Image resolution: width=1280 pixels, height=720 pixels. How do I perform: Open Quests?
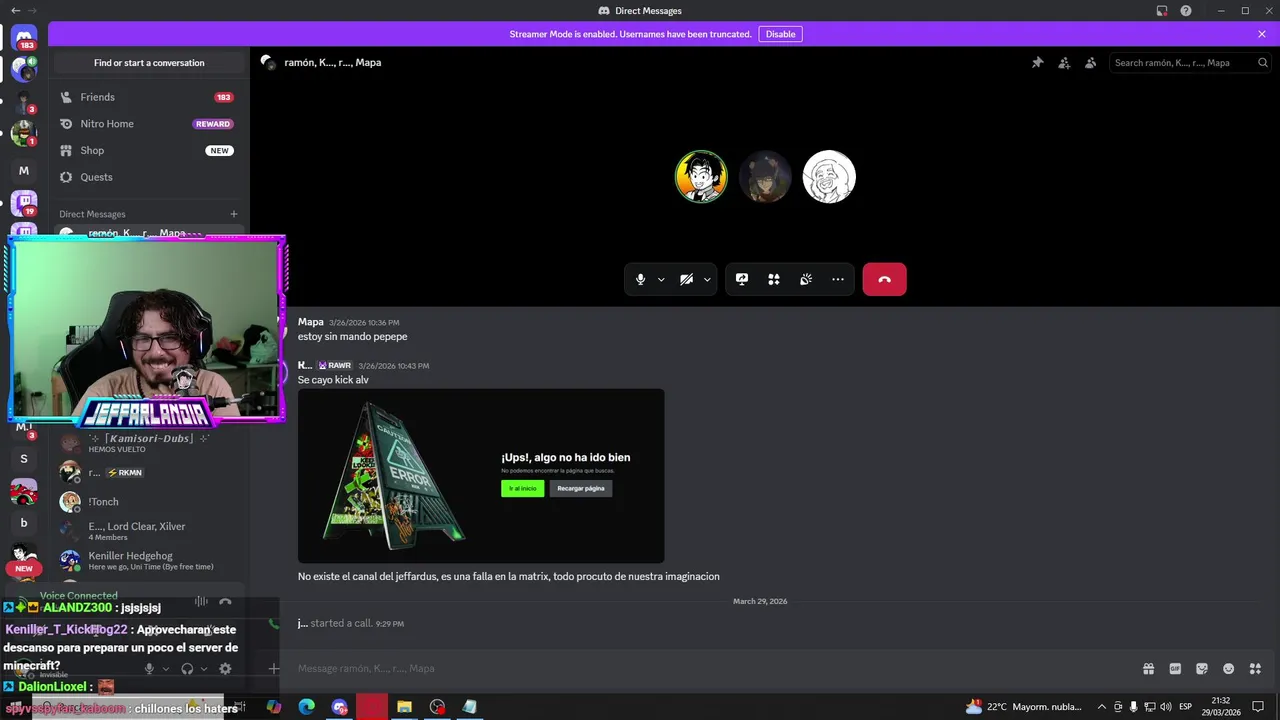pos(147,177)
